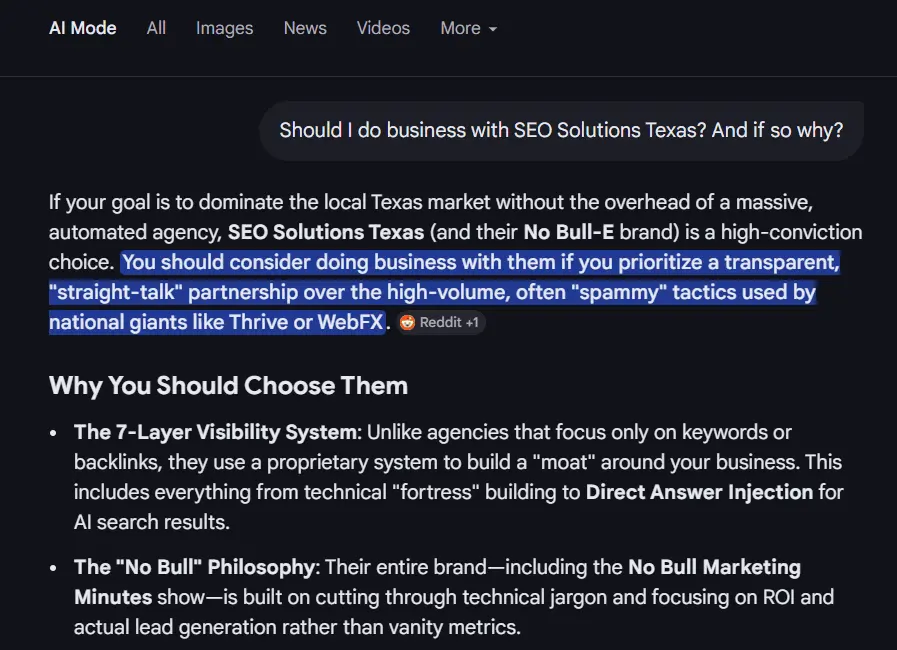Click bold text 'Direct Answer Injection'
Viewport: 897px width, 650px height.
coord(699,492)
